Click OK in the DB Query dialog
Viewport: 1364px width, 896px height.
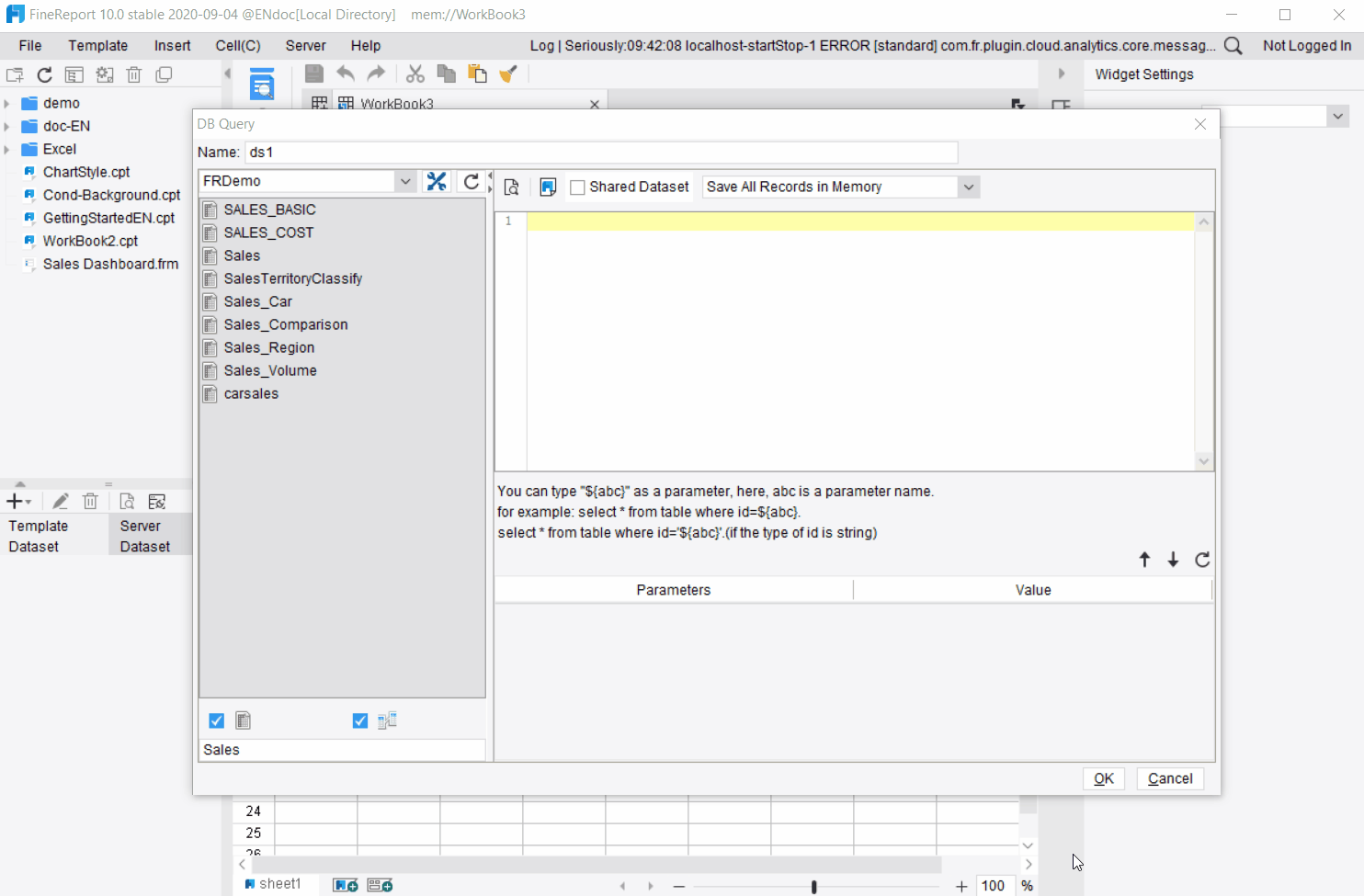click(1104, 779)
